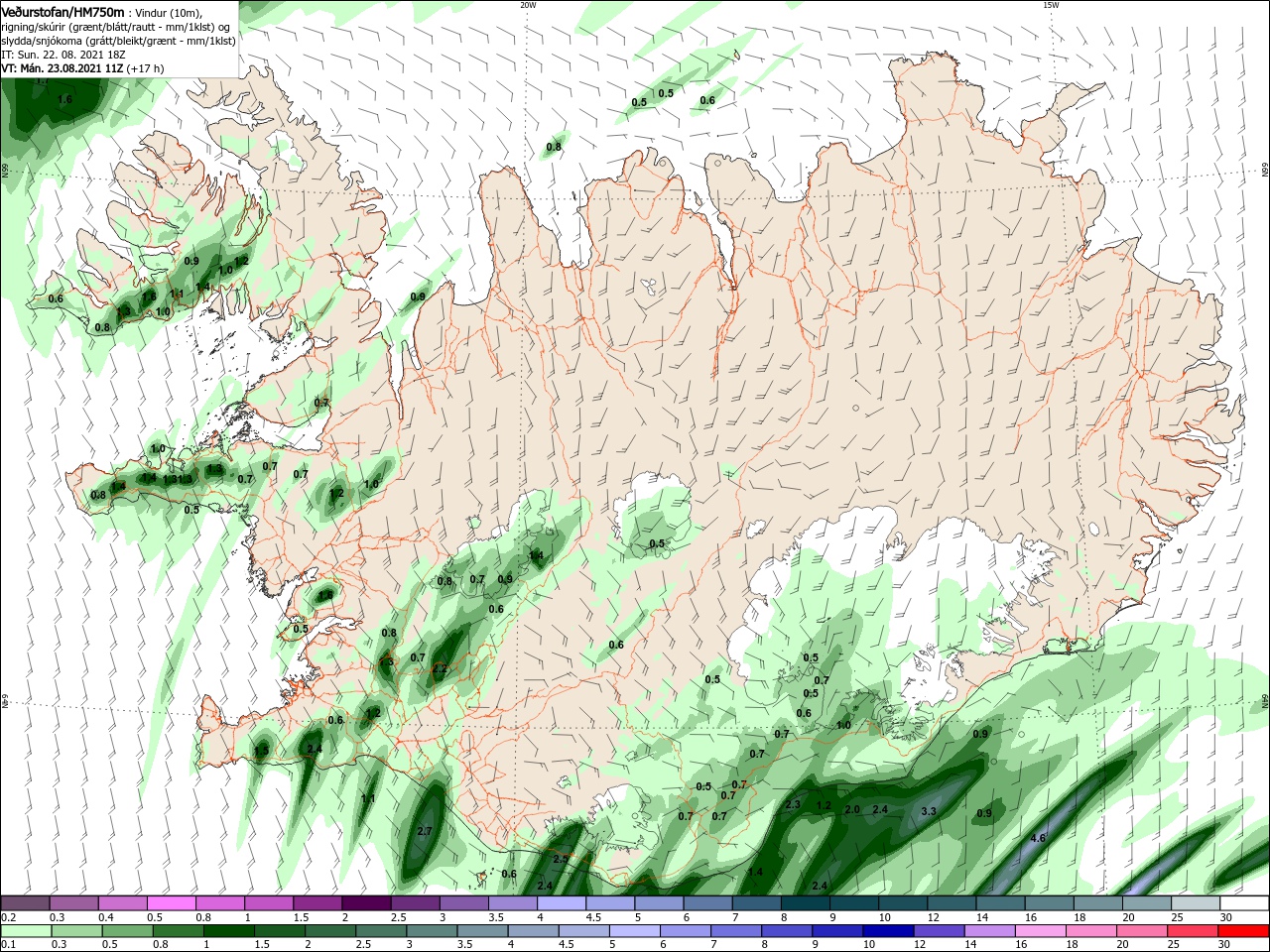Click the 2.7 precipitation value on the map
The height and width of the screenshot is (952, 1270).
(426, 831)
